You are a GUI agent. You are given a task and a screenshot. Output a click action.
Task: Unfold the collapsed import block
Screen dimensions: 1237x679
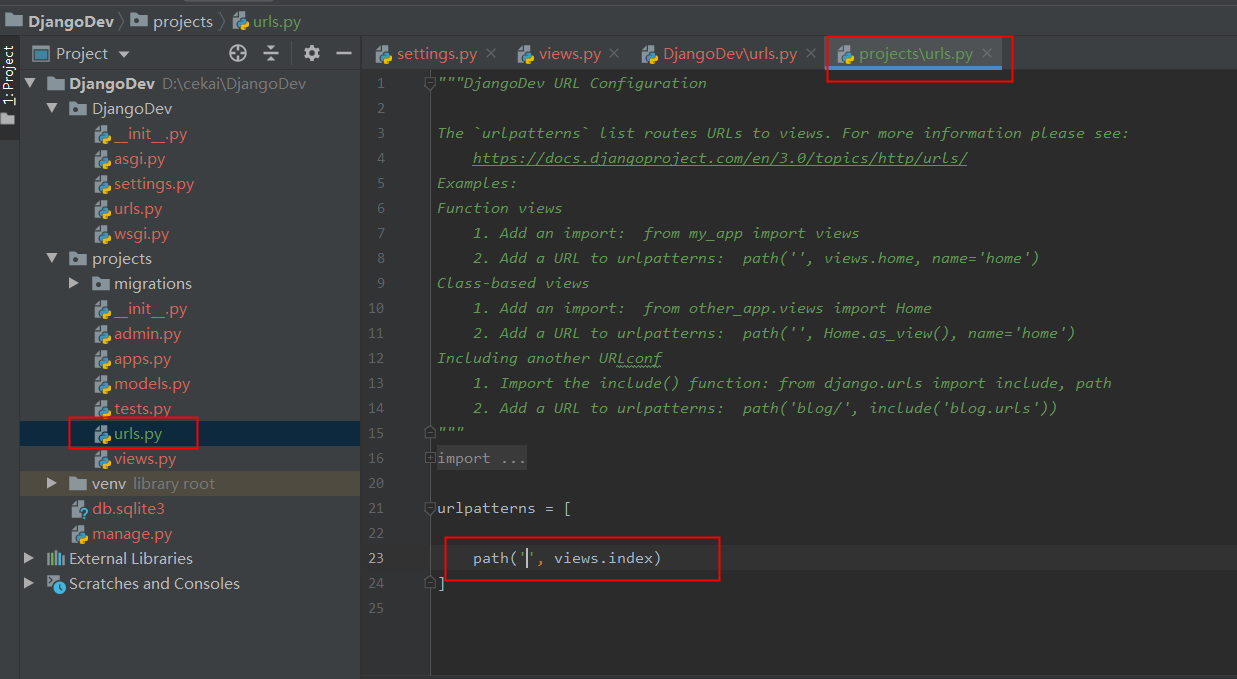pos(430,458)
